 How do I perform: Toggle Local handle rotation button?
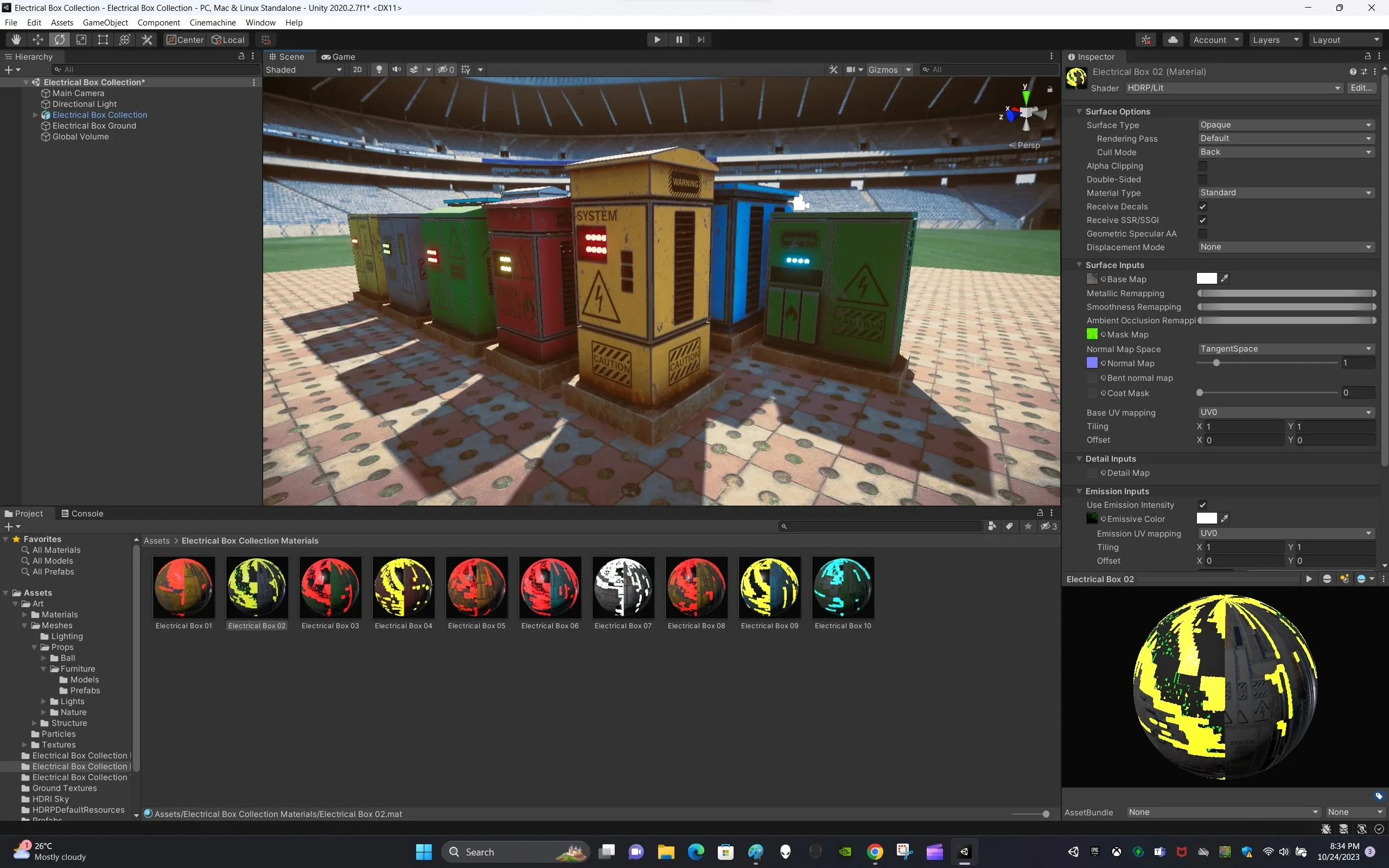(x=228, y=40)
